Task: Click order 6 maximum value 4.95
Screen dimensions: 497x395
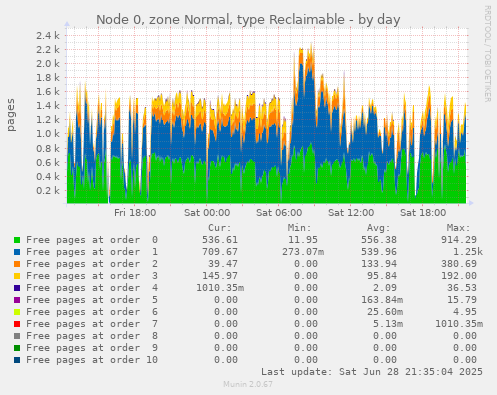Action: 465,312
